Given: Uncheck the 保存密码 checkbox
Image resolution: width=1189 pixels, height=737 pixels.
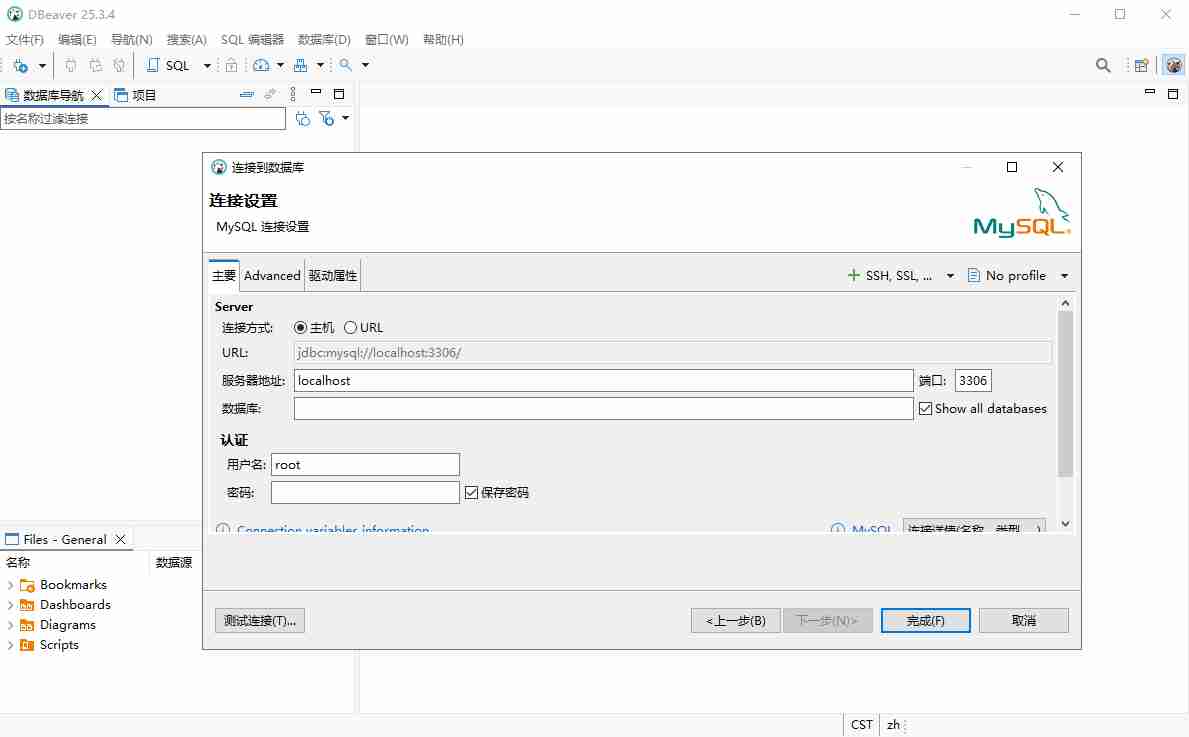Looking at the screenshot, I should click(470, 491).
